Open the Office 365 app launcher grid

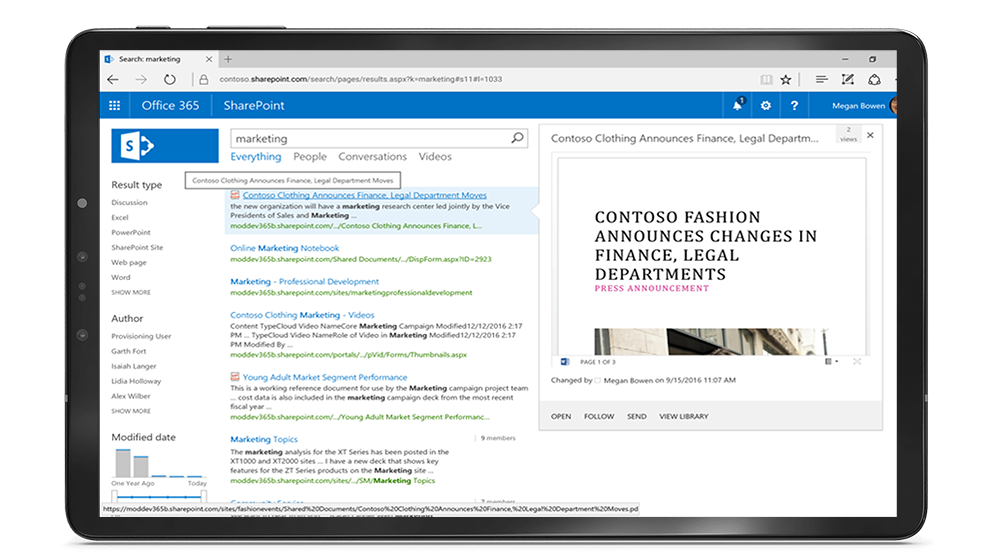(114, 105)
